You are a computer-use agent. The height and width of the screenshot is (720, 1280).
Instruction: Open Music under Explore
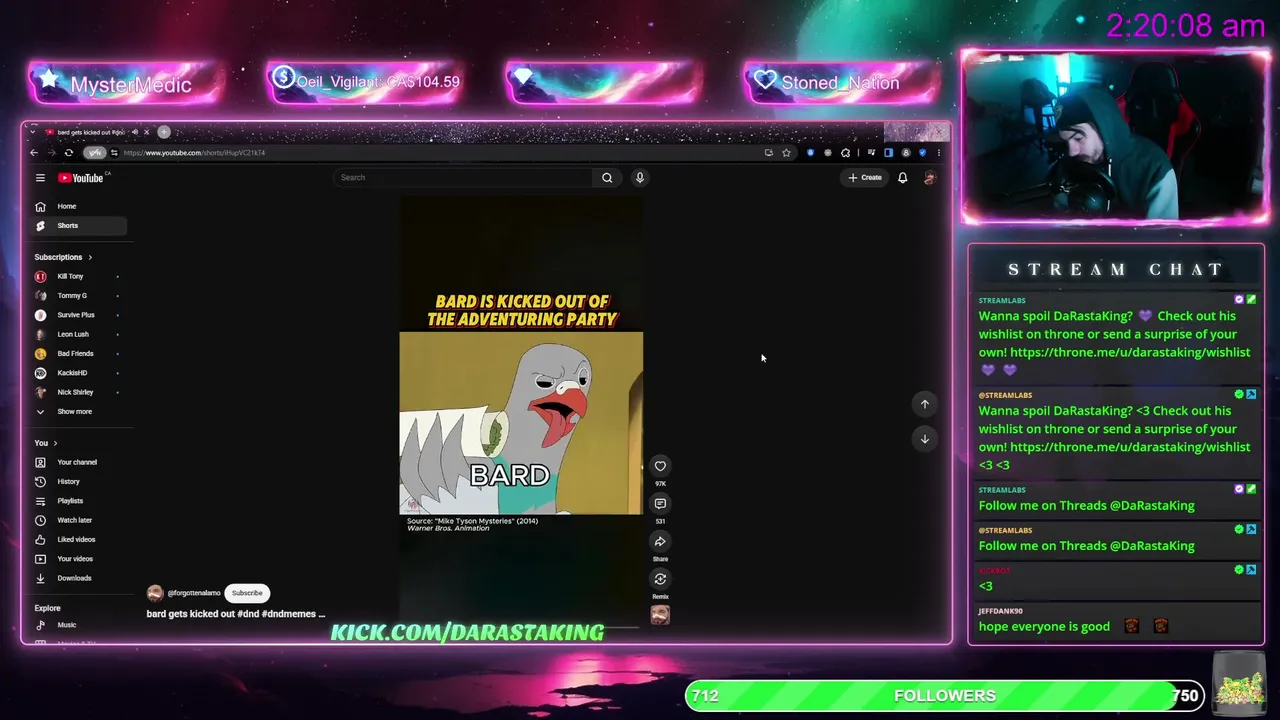[80, 625]
